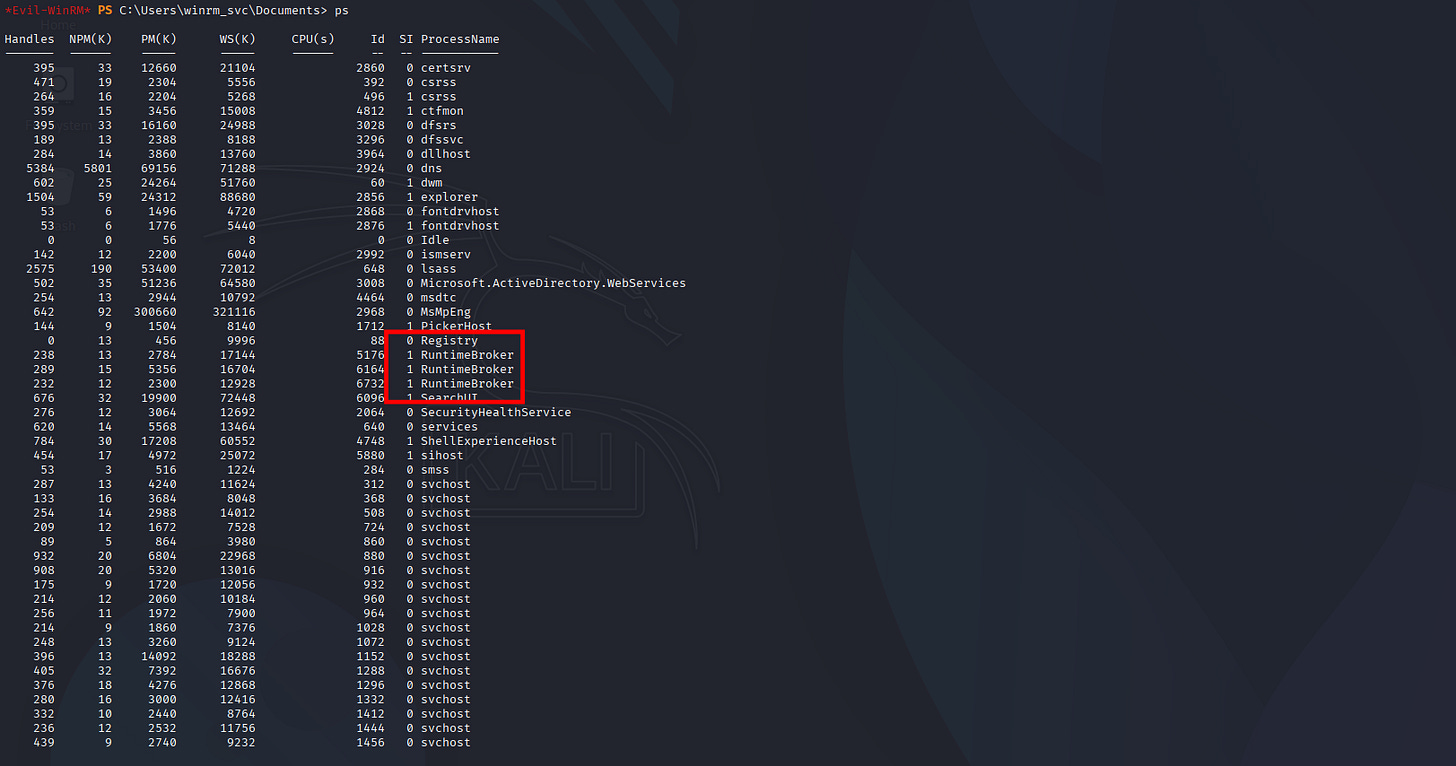
Task: Select the lsass process name
Action: (438, 269)
